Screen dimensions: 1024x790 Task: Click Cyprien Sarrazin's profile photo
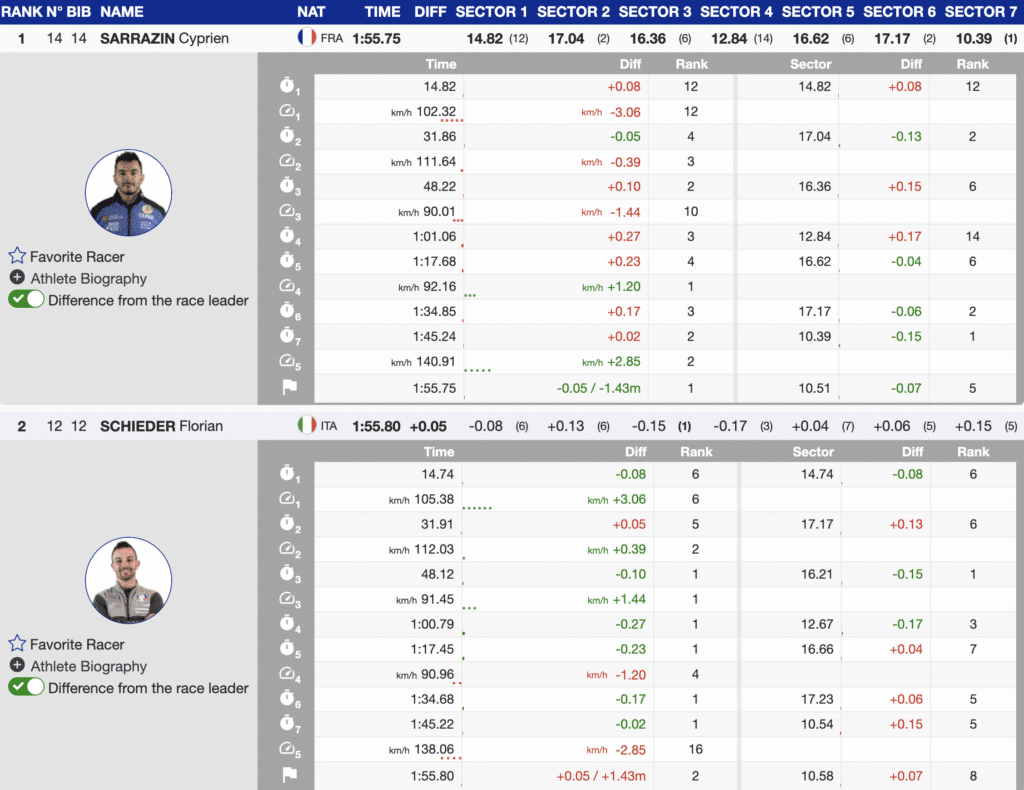click(x=128, y=193)
